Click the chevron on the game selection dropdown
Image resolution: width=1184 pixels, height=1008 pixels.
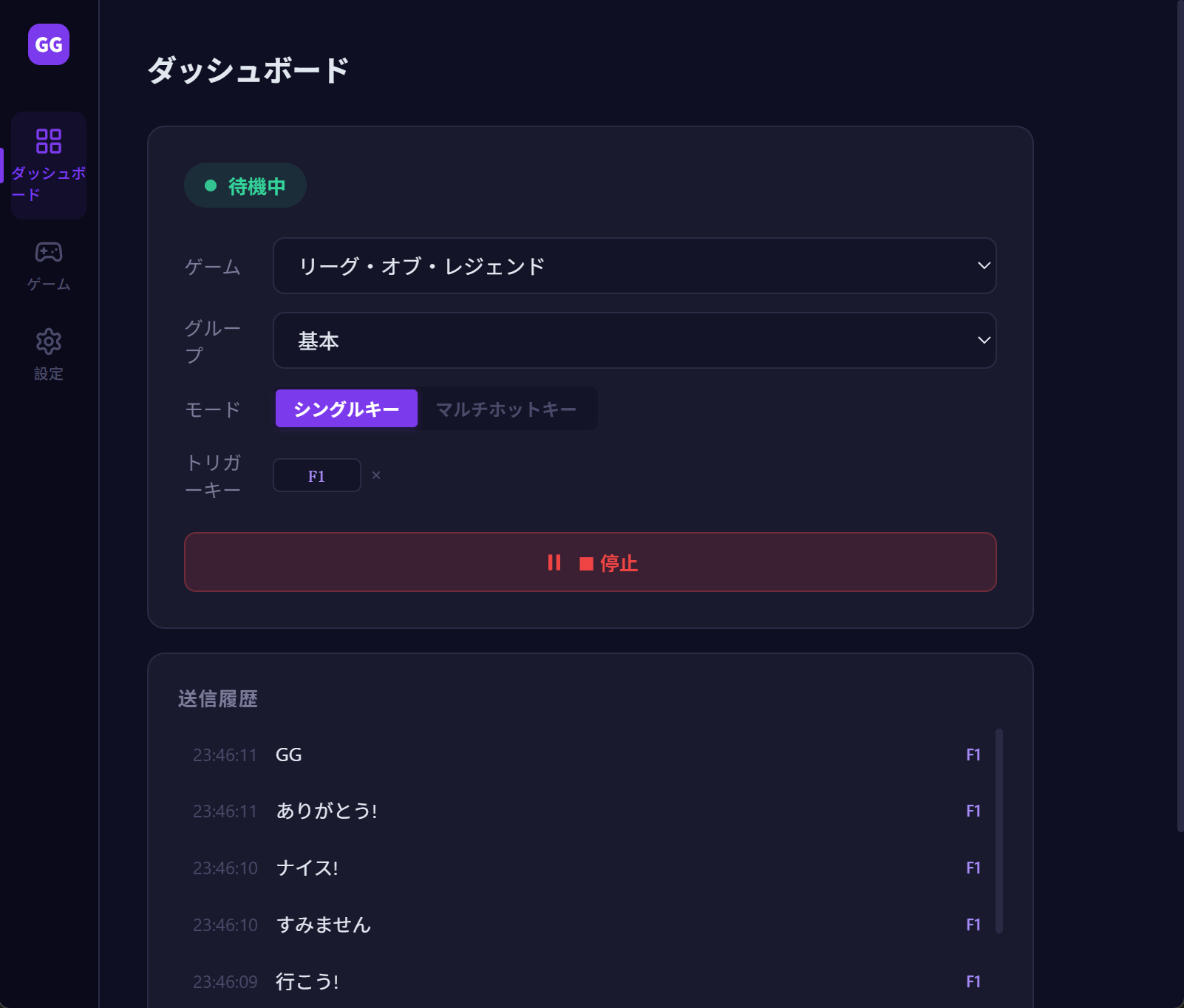[x=983, y=266]
